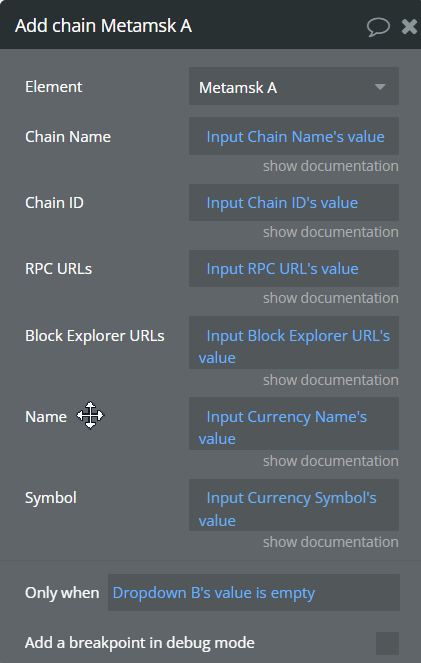Show documentation under Chain ID
Screen dimensions: 421x663
(331, 232)
